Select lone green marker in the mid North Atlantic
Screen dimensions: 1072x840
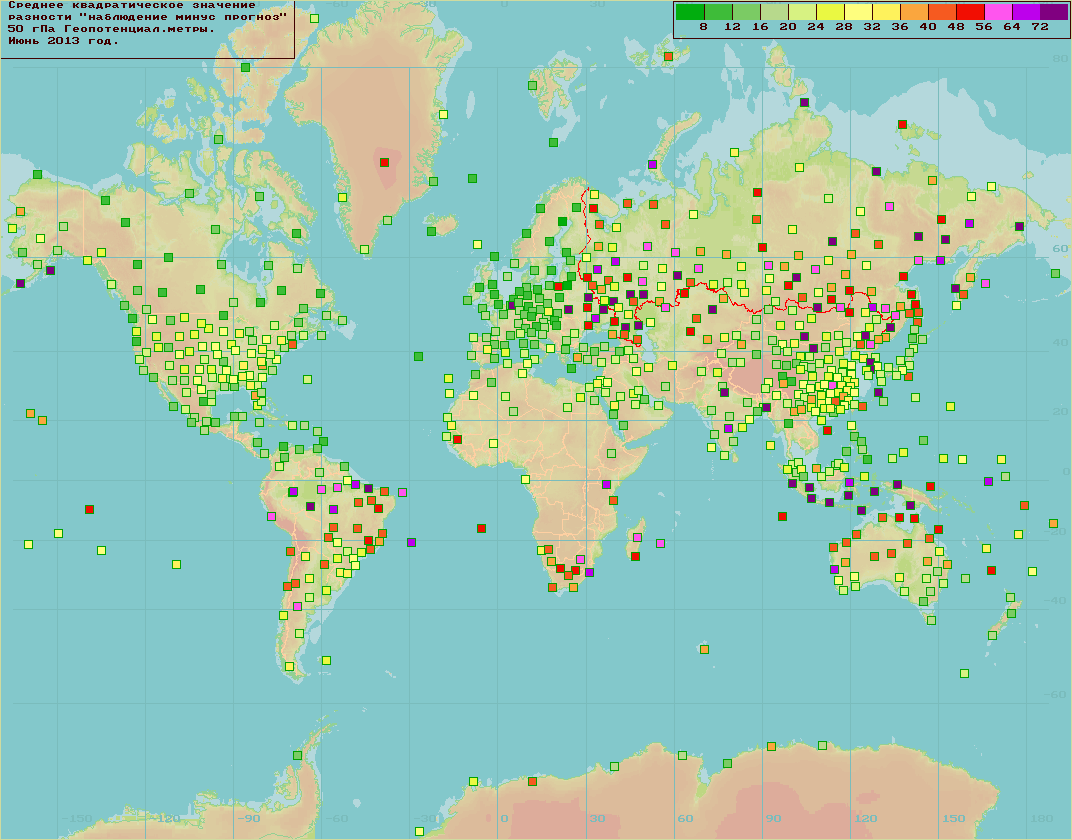point(418,356)
